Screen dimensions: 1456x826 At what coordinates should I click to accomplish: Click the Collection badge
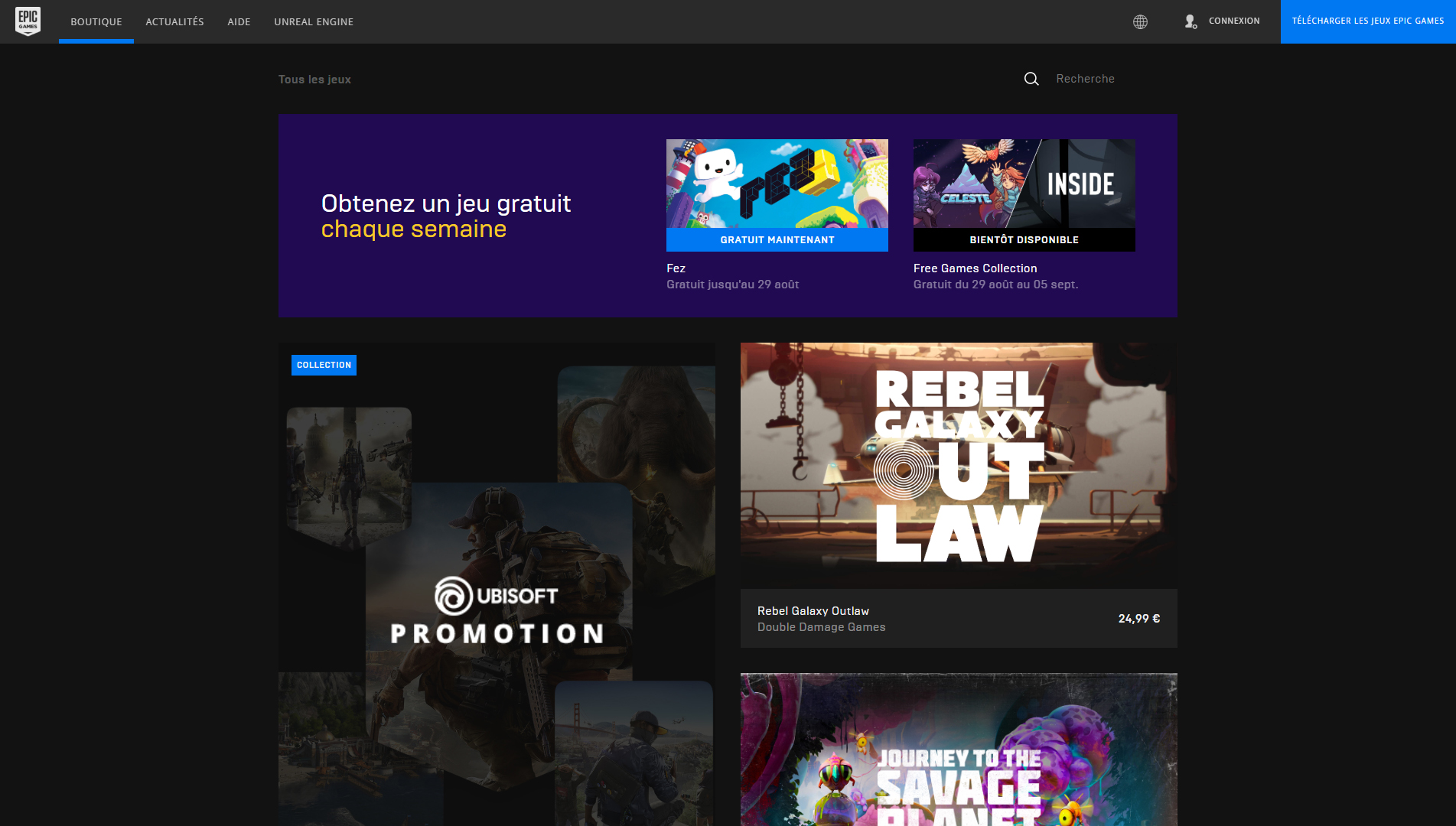coord(324,365)
